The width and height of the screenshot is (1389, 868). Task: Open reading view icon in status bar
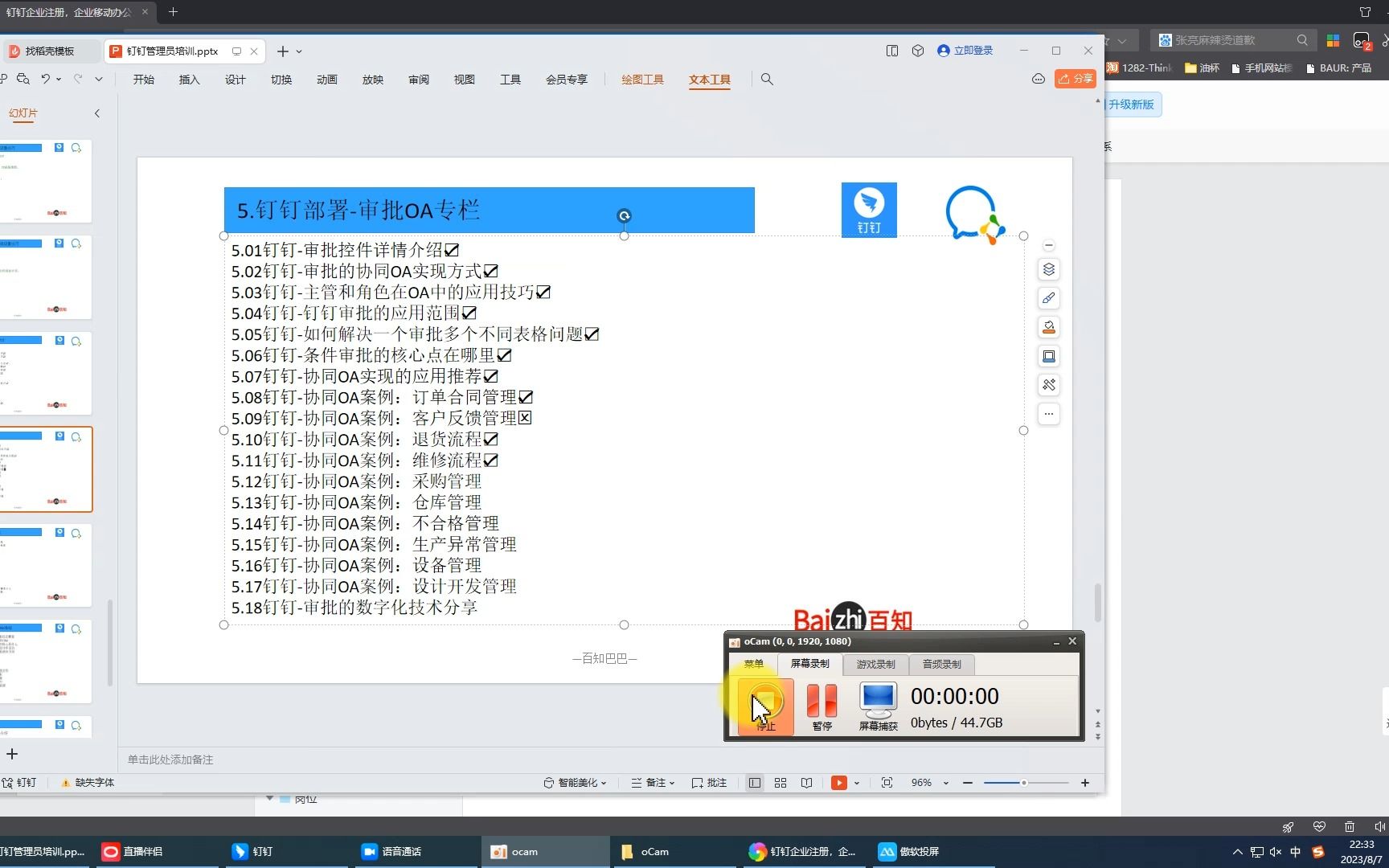pyautogui.click(x=806, y=783)
